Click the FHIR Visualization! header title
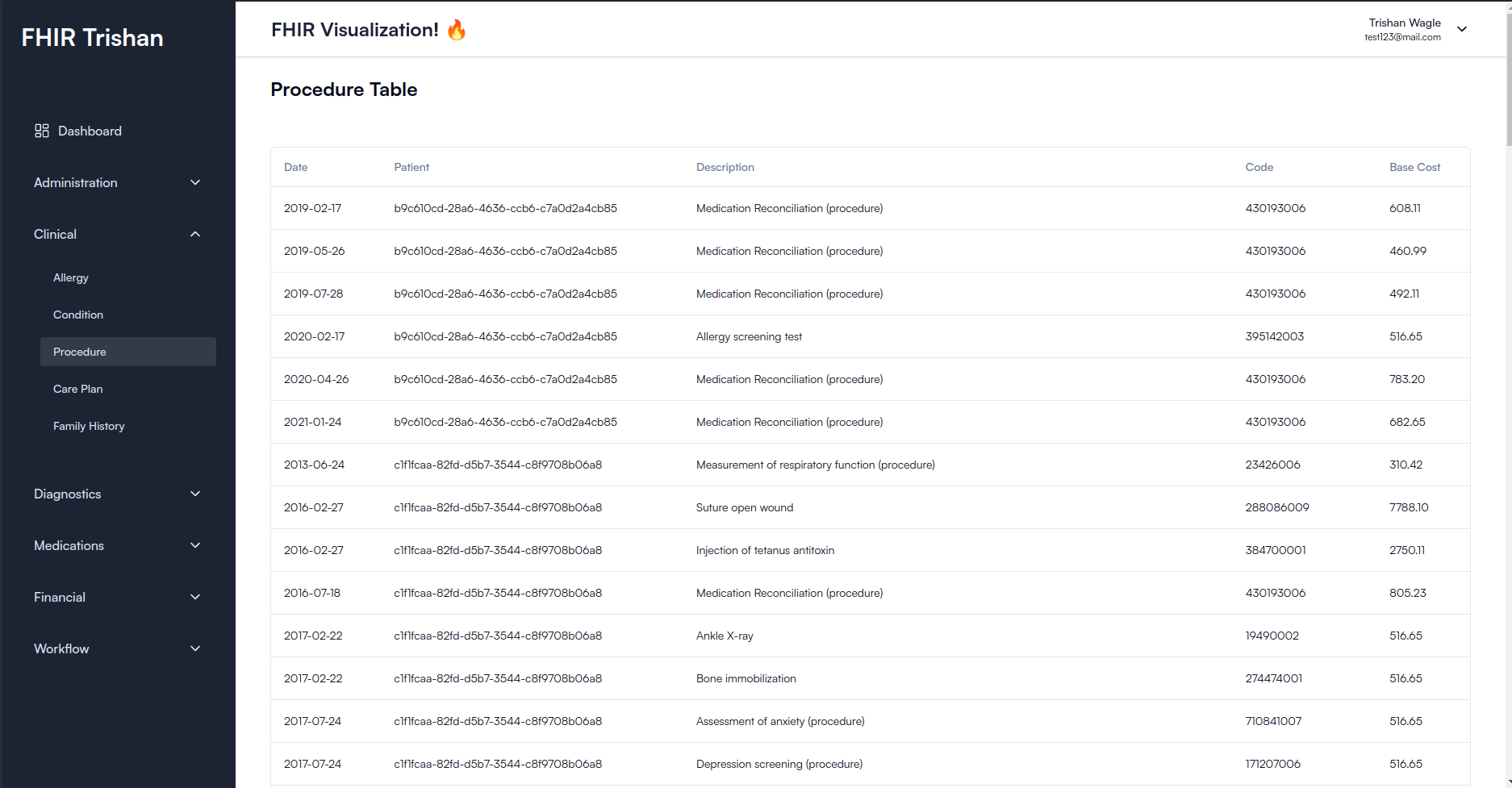Screen dimensions: 1512x788 pos(355,30)
